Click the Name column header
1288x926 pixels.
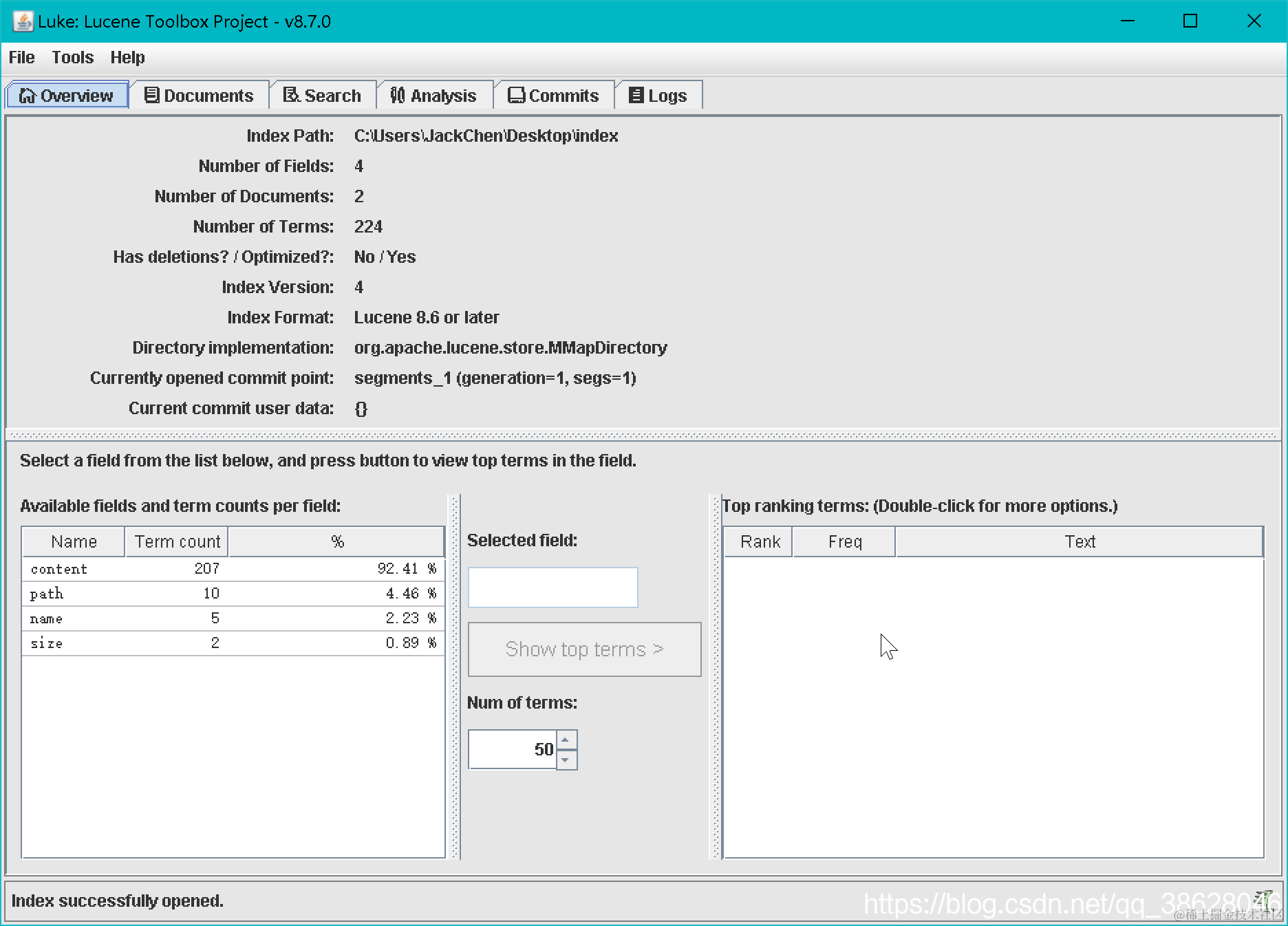tap(74, 542)
